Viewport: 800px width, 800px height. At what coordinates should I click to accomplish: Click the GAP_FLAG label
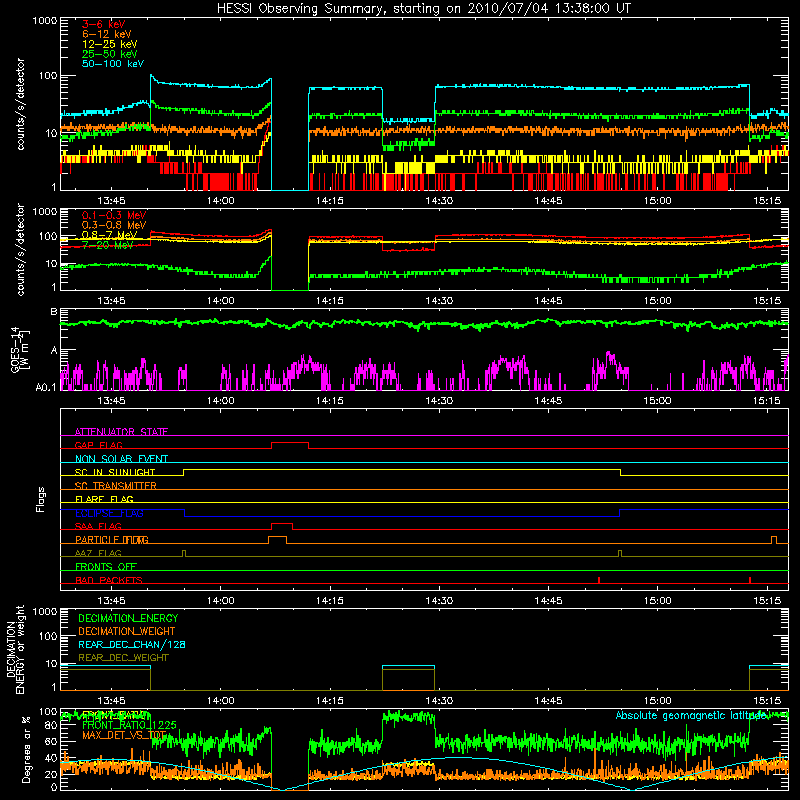(99, 445)
